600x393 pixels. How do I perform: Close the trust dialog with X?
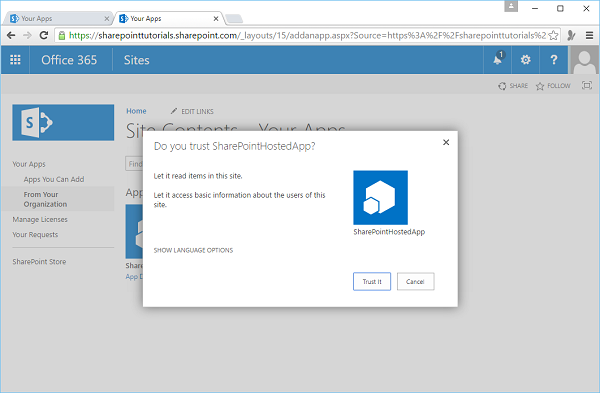[x=446, y=142]
